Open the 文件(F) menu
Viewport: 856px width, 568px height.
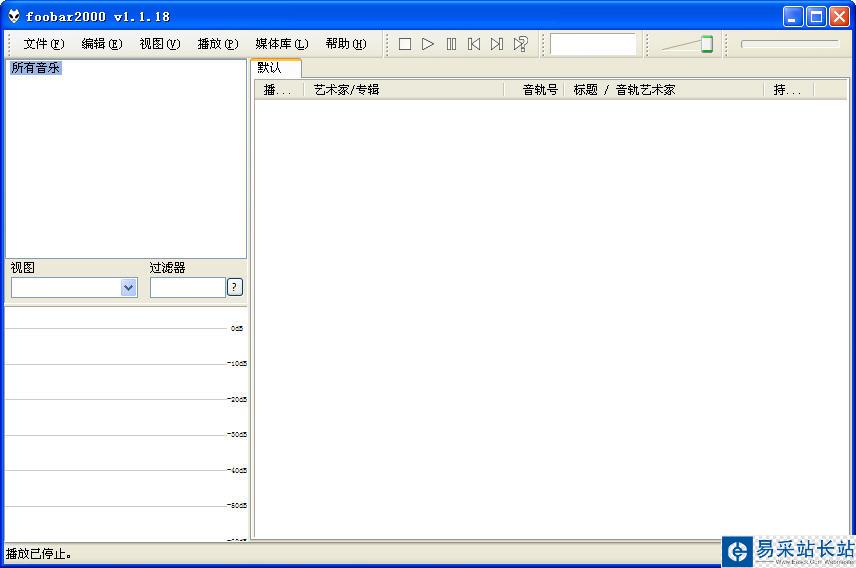pos(44,44)
